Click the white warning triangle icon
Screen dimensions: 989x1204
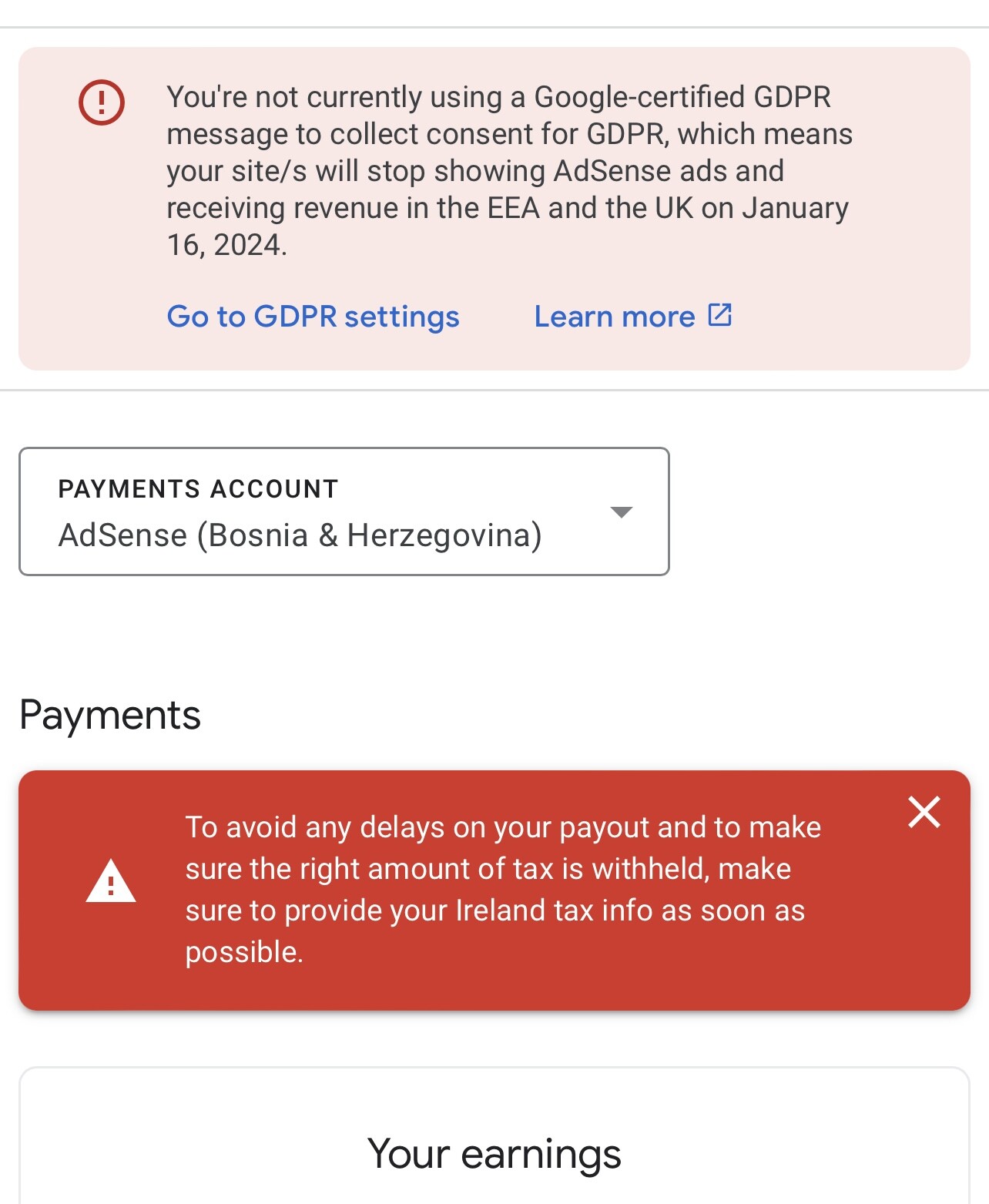111,881
